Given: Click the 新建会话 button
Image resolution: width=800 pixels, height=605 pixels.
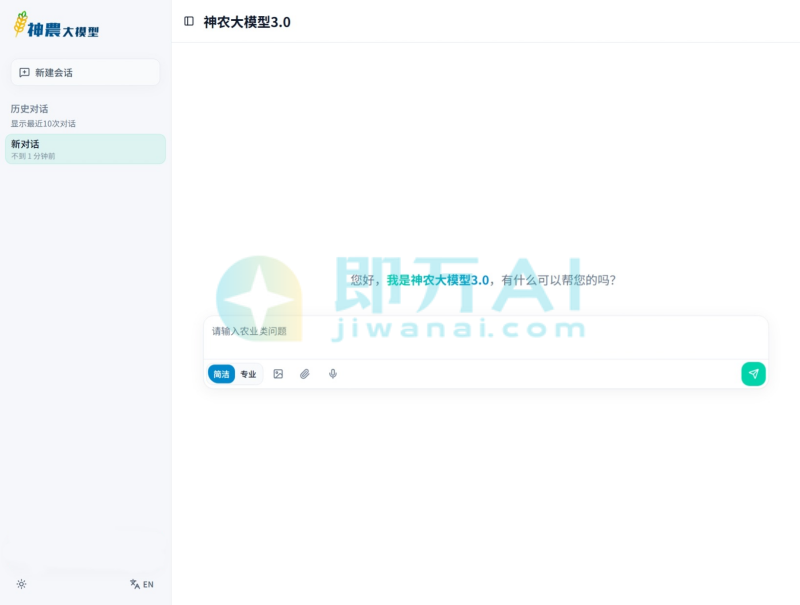Looking at the screenshot, I should pos(84,72).
